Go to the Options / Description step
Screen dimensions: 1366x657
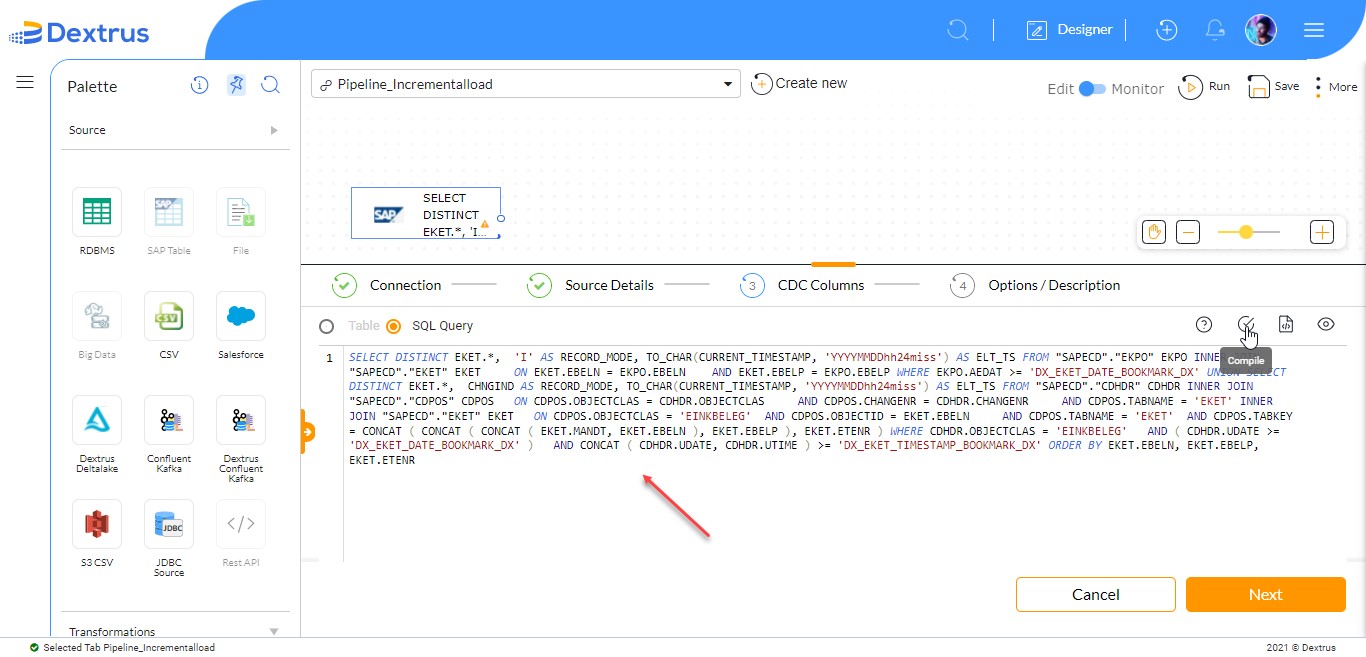pos(1035,285)
